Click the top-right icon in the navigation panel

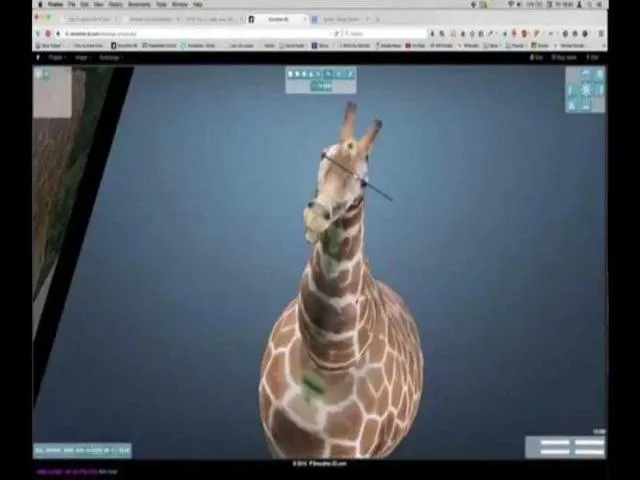click(x=599, y=75)
